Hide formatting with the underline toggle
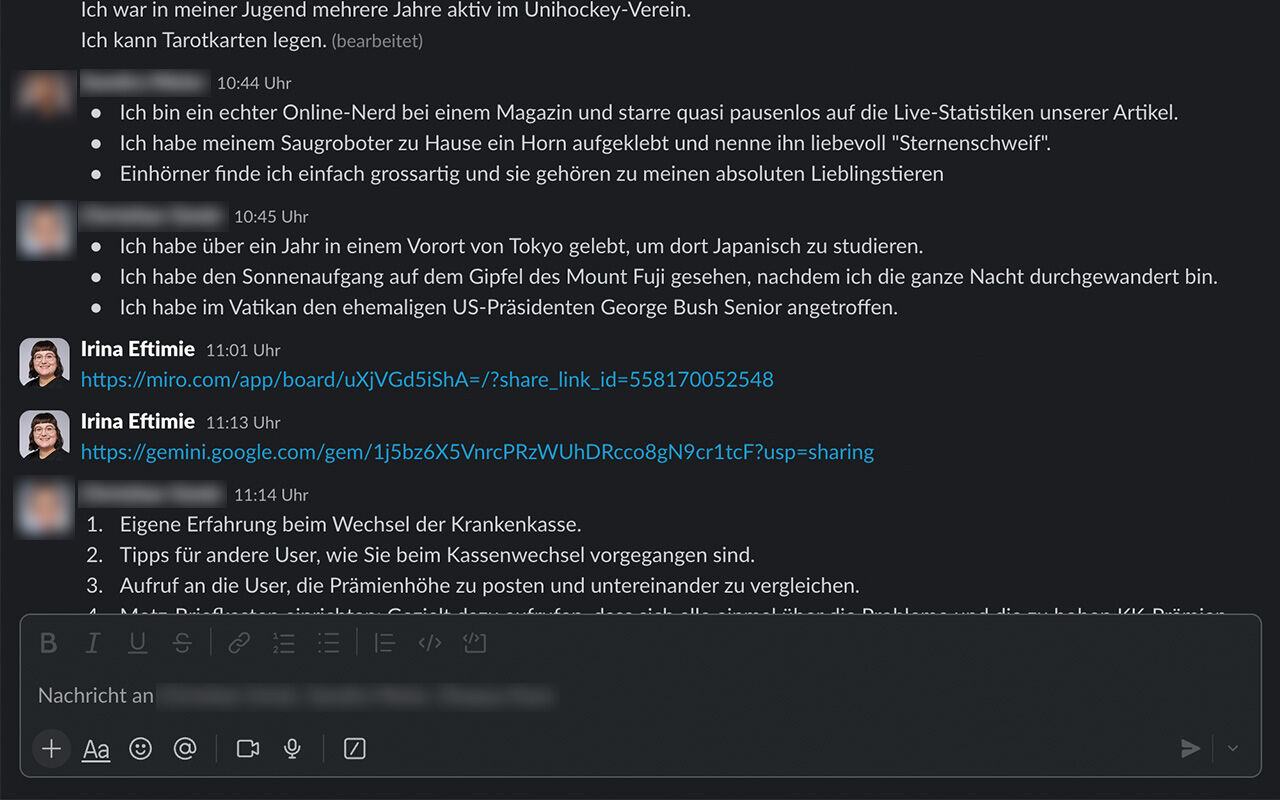Image resolution: width=1280 pixels, height=800 pixels. pyautogui.click(x=138, y=643)
